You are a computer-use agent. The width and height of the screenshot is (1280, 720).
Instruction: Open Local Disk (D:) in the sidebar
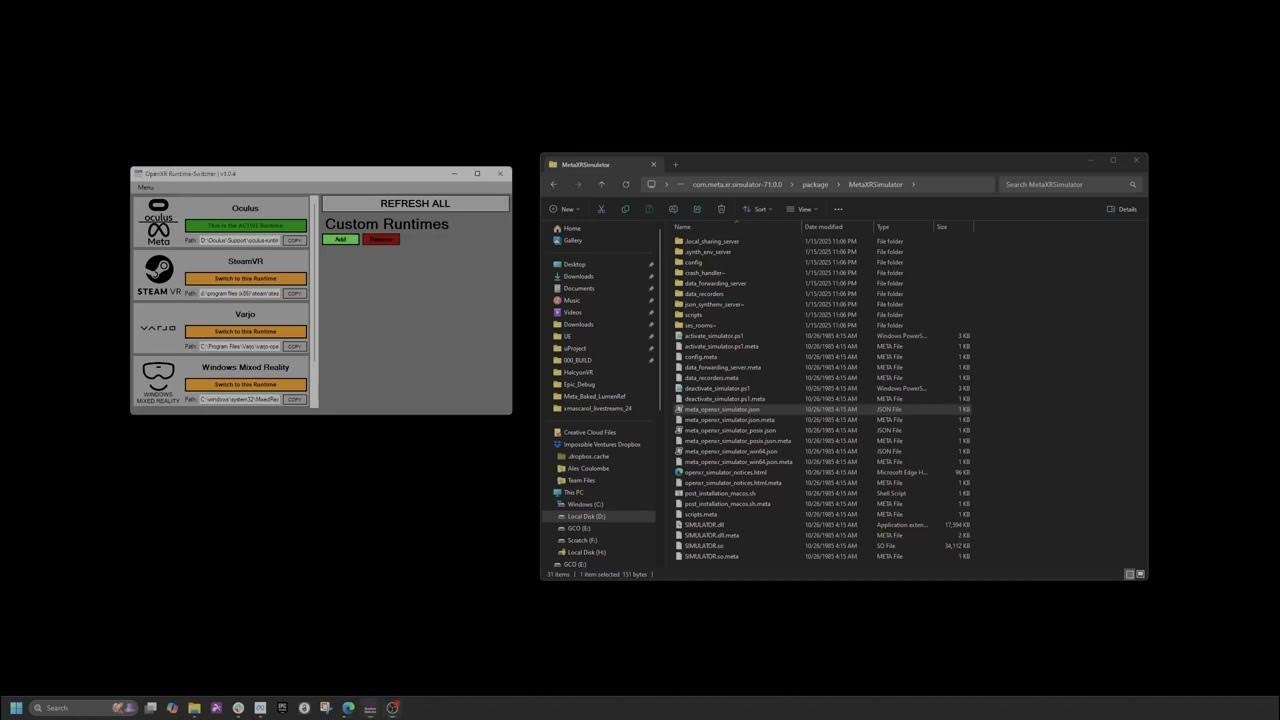point(586,516)
